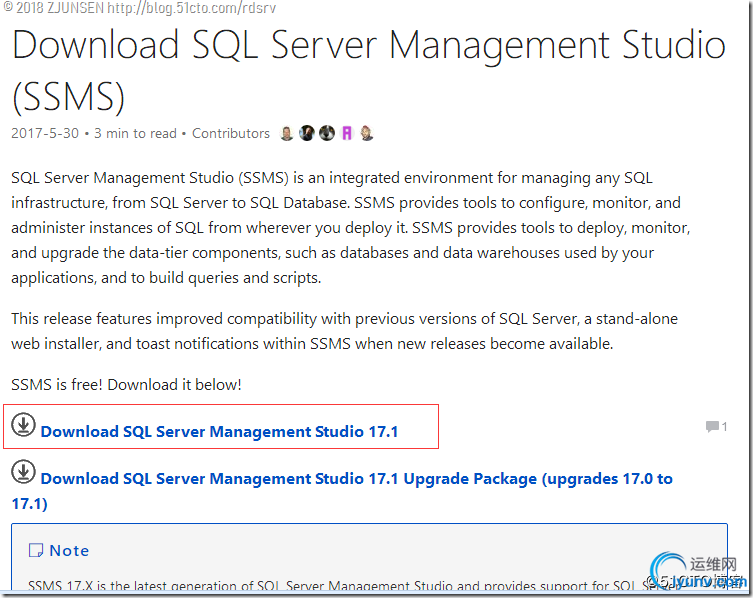Viewport: 753px width, 598px height.
Task: Click the paragraph starting 'This release features improved compatibility'
Action: click(344, 331)
